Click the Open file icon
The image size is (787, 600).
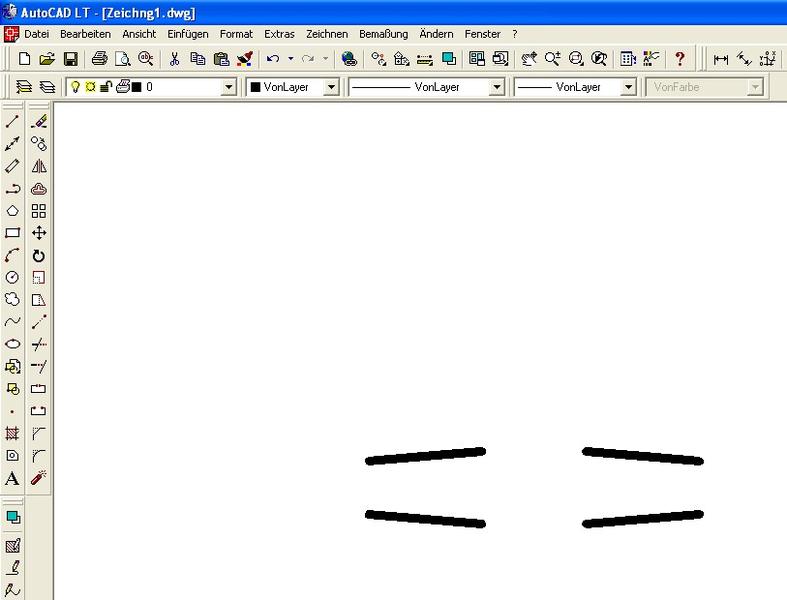point(47,59)
